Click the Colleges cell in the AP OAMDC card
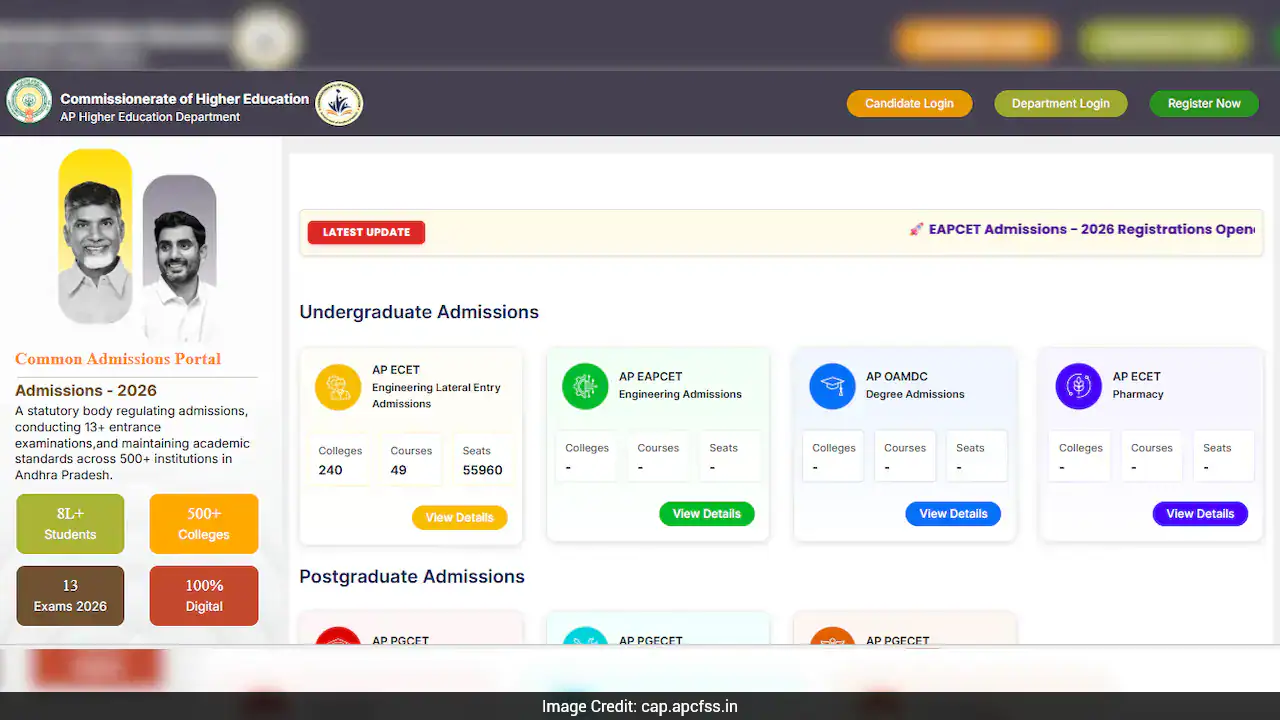 pyautogui.click(x=833, y=457)
